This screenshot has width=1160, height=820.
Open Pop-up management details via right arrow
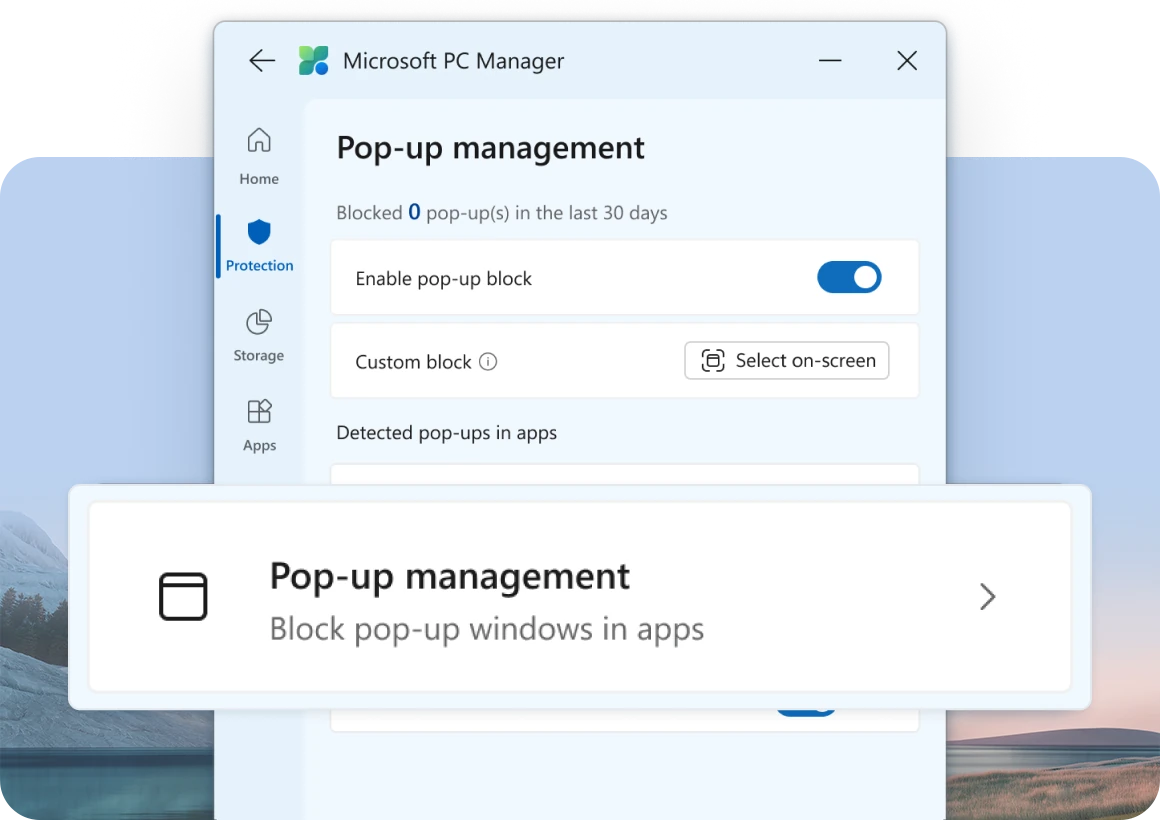tap(987, 596)
